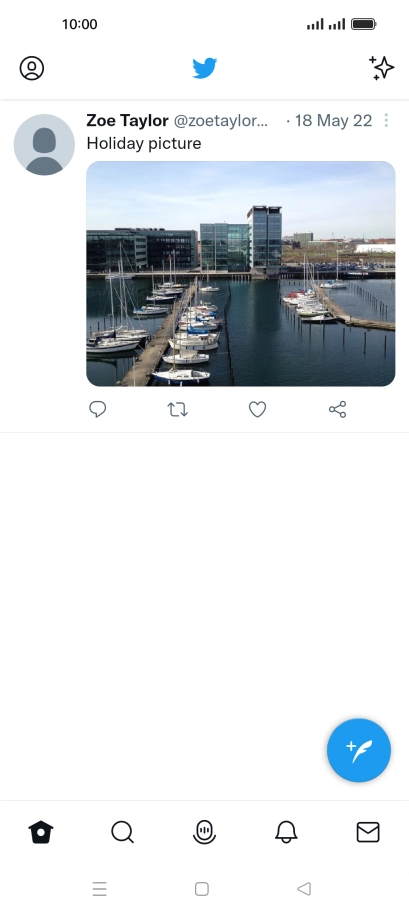Open the Search tab

122,832
